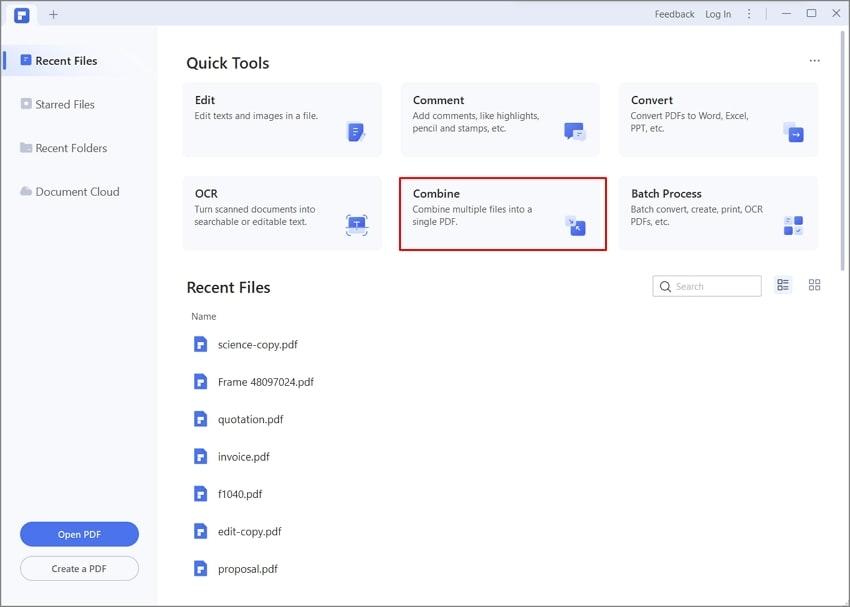Viewport: 850px width, 607px height.
Task: Click the PDFelement logo tab icon
Action: [x=21, y=14]
